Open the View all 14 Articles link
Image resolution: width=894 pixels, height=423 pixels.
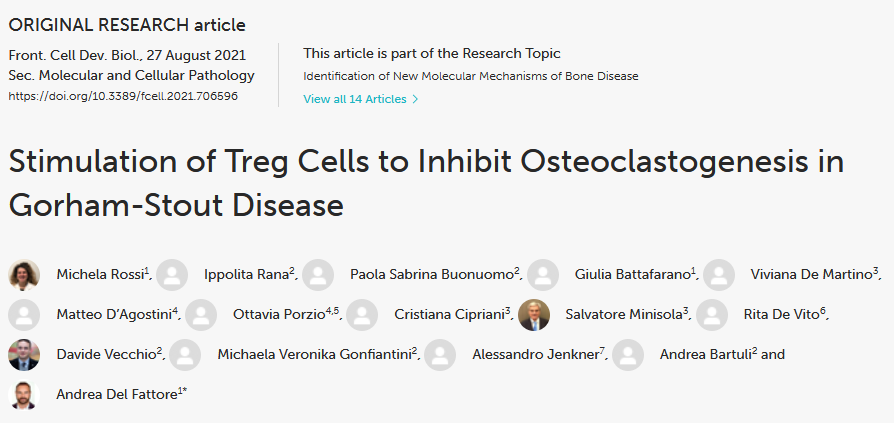(361, 99)
